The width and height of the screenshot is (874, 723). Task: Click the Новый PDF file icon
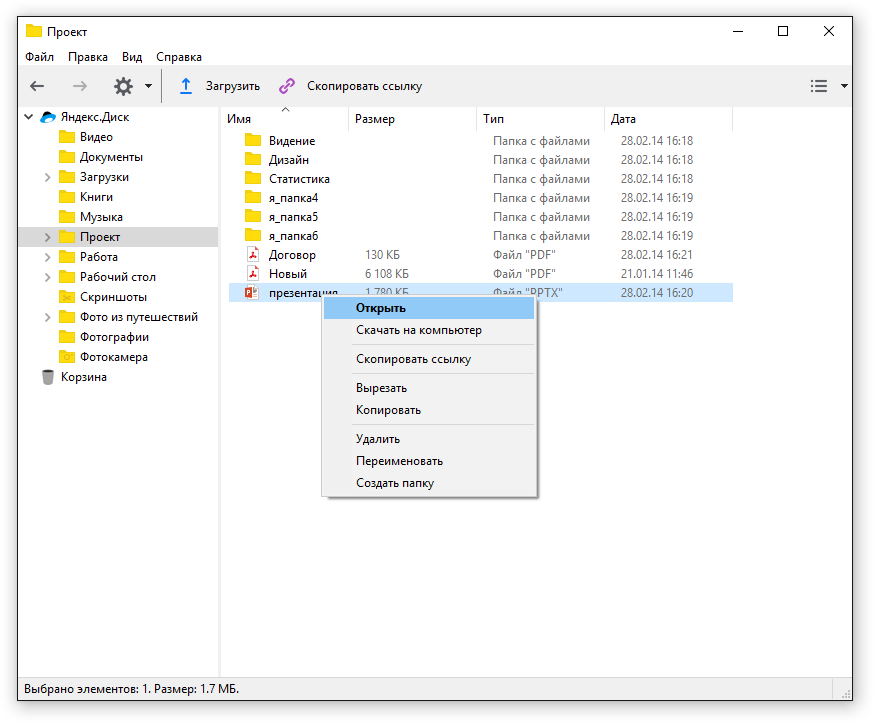tap(253, 274)
